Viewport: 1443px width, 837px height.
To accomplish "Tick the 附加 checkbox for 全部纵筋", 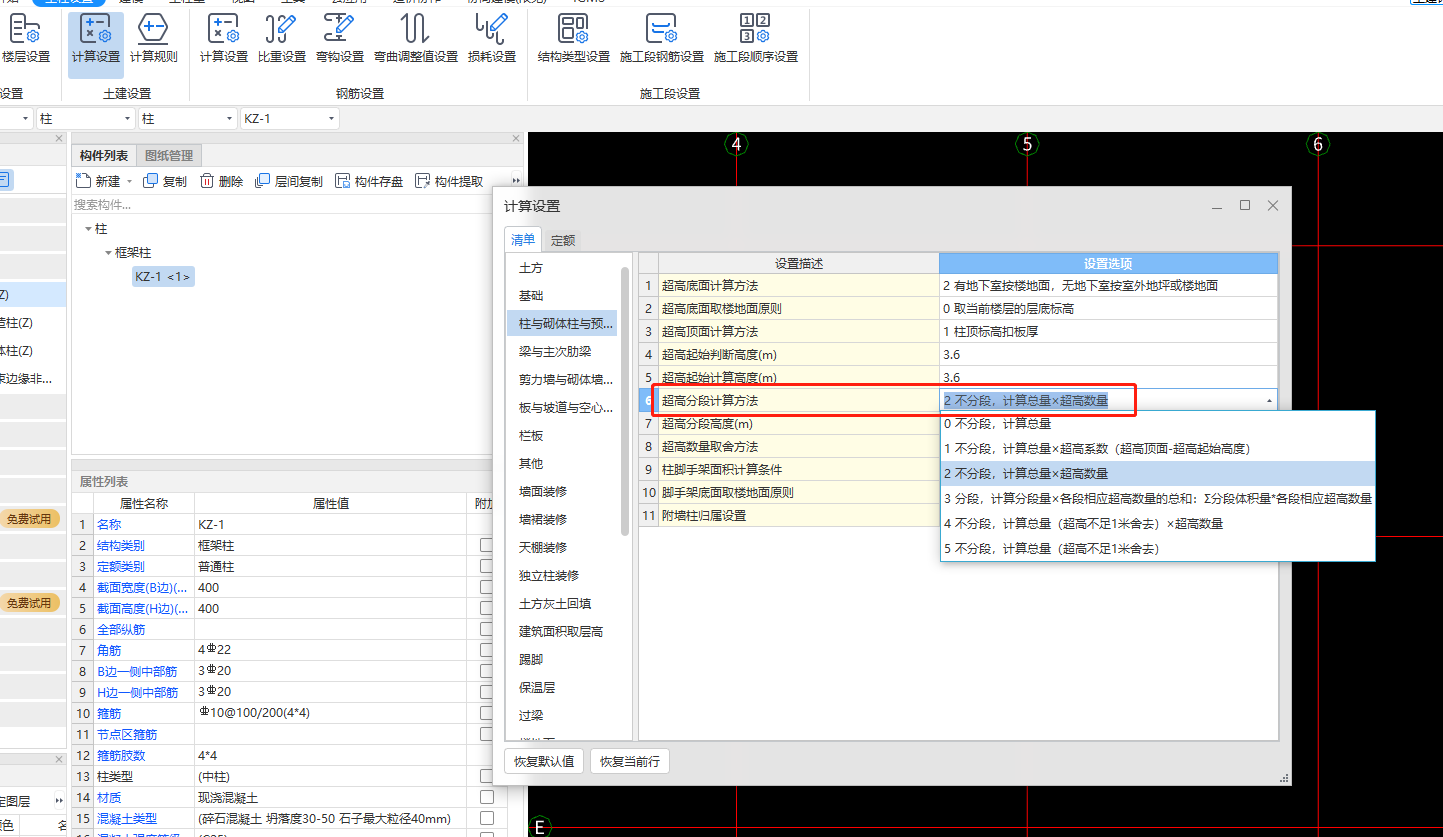I will pyautogui.click(x=486, y=629).
